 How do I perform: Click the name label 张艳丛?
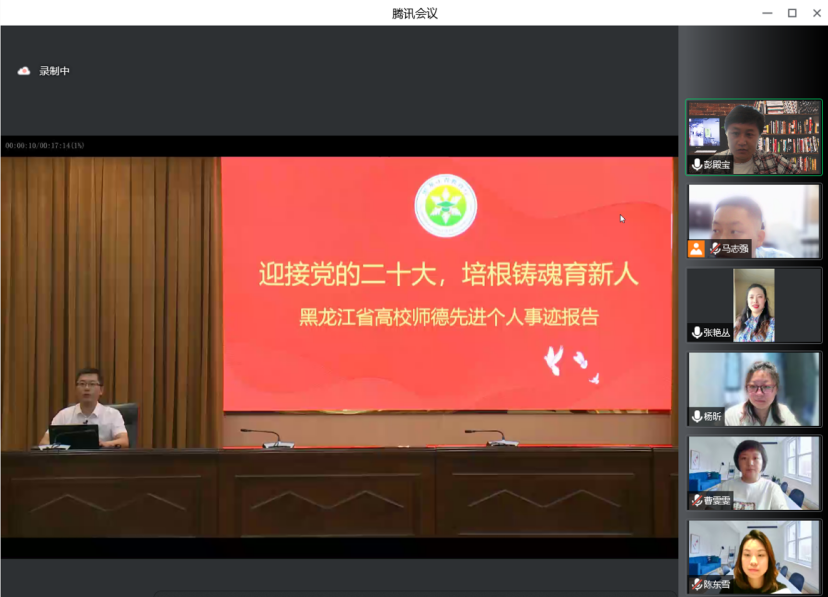[717, 333]
